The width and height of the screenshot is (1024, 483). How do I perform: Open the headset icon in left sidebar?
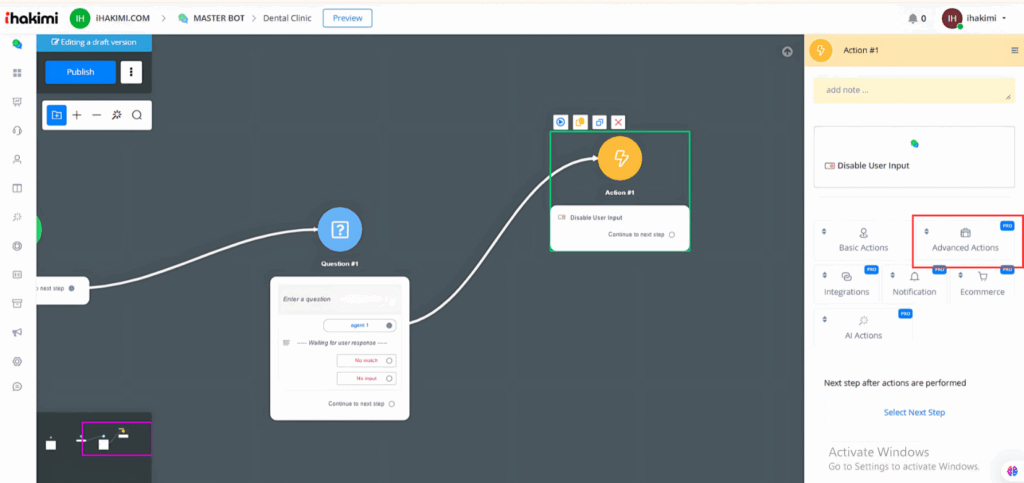pyautogui.click(x=17, y=130)
